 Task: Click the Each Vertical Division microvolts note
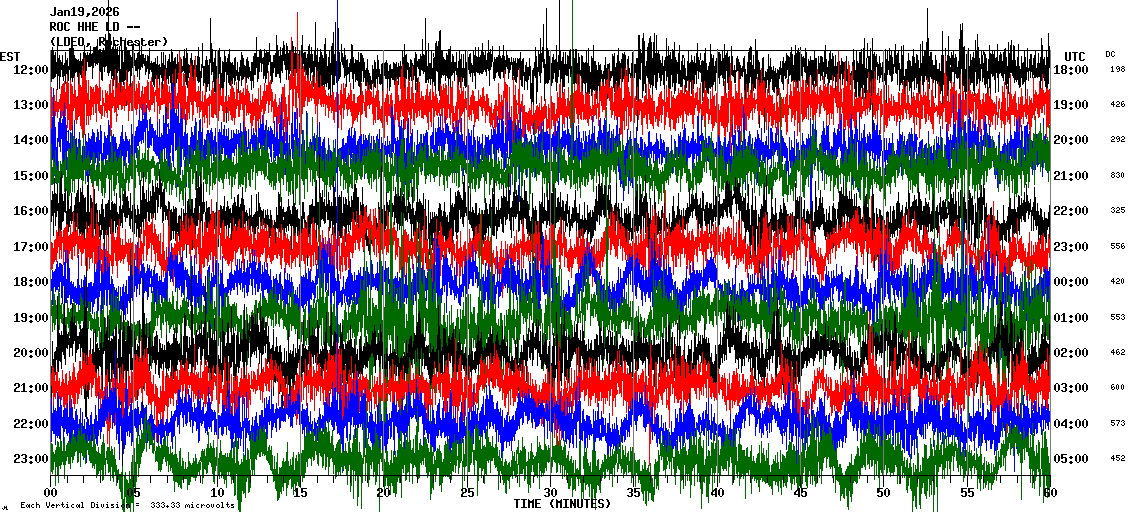[128, 505]
